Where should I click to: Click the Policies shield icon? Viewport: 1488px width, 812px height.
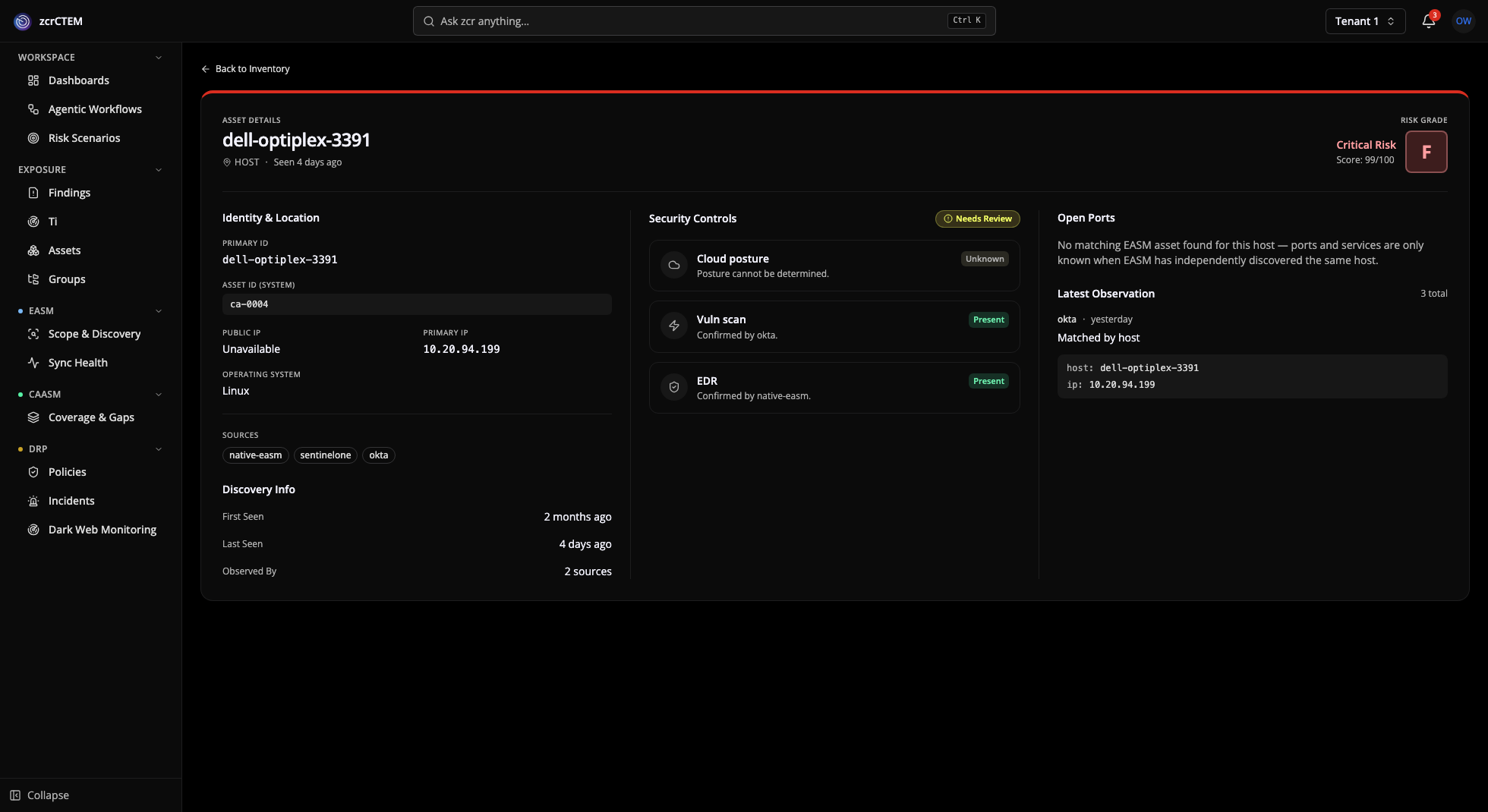(x=33, y=472)
